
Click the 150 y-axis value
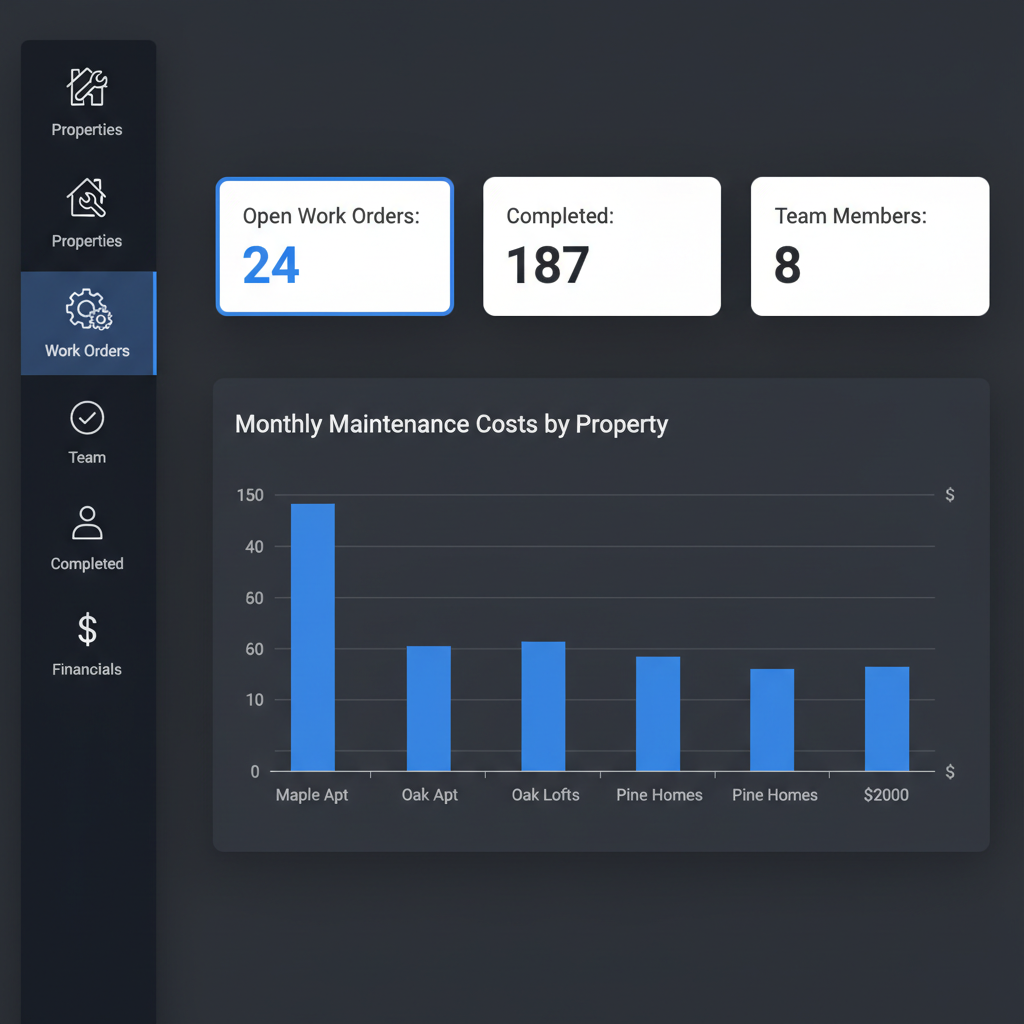click(x=250, y=495)
